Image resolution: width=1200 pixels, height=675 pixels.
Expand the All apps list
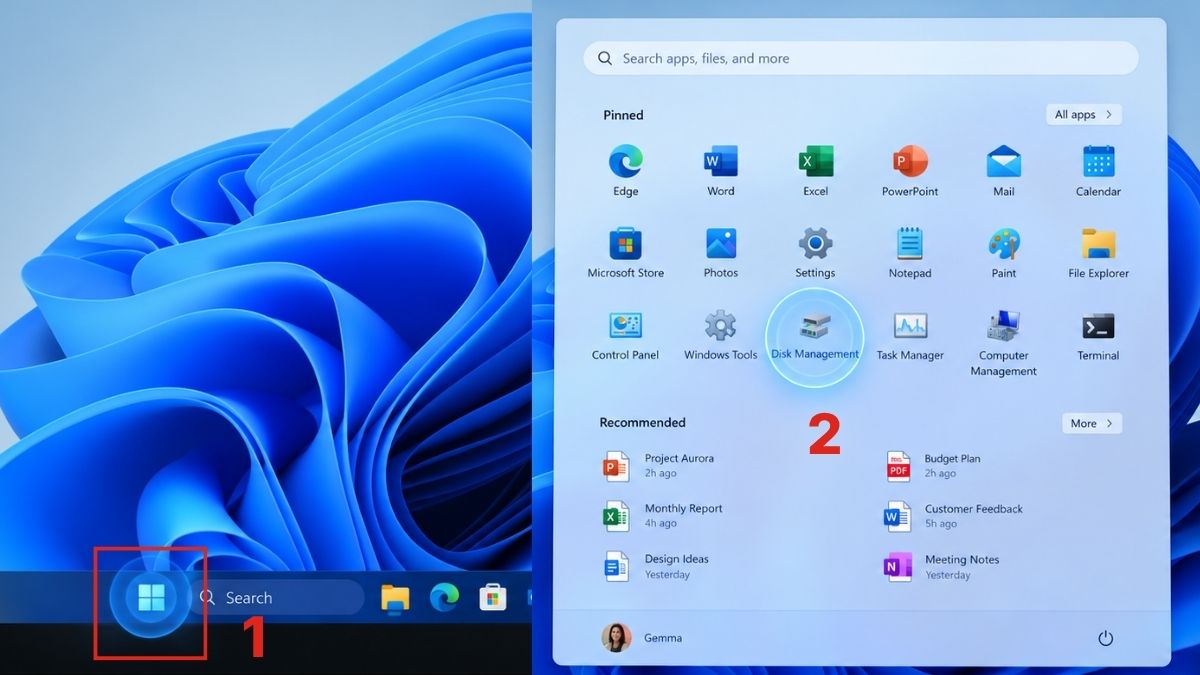tap(1084, 115)
